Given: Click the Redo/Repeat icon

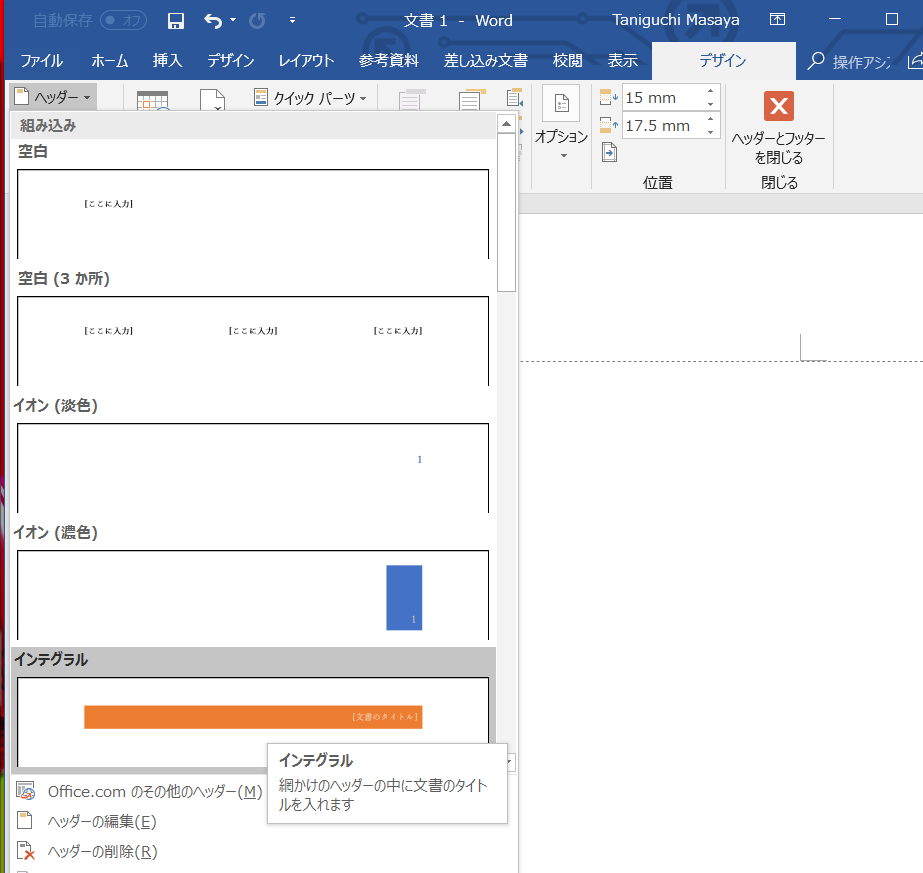Looking at the screenshot, I should [x=257, y=21].
